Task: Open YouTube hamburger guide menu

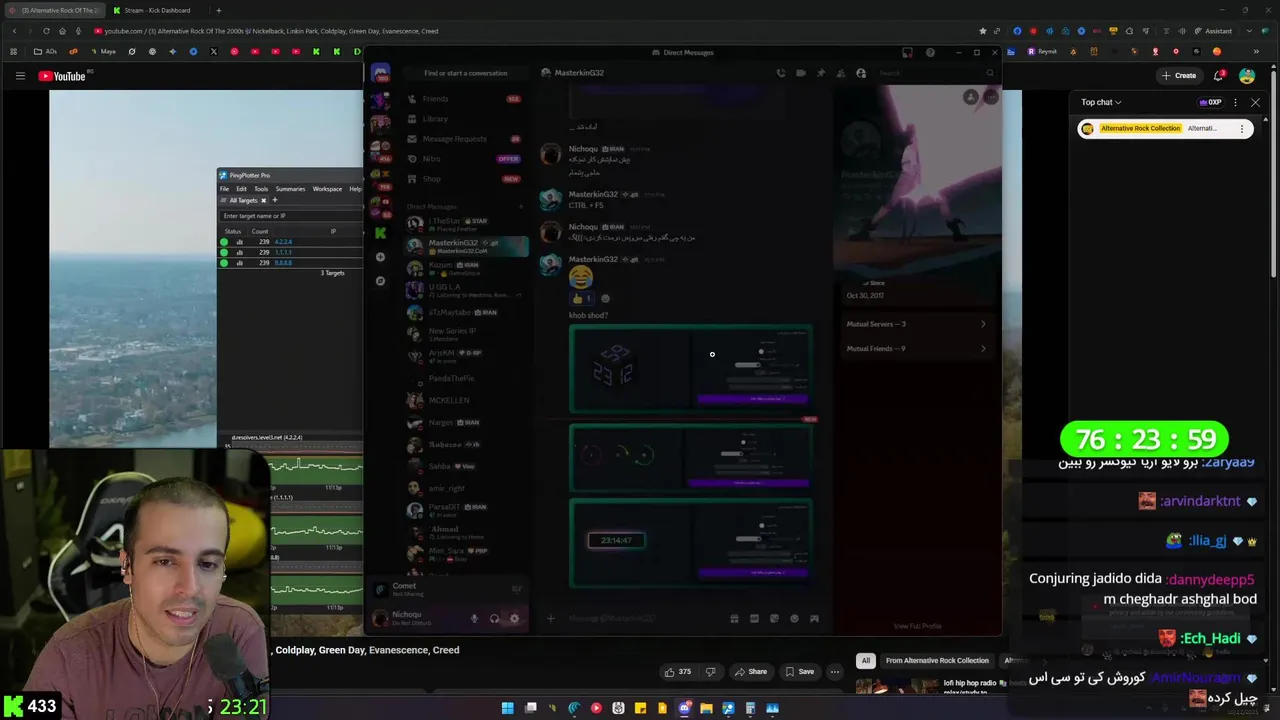Action: [x=20, y=76]
